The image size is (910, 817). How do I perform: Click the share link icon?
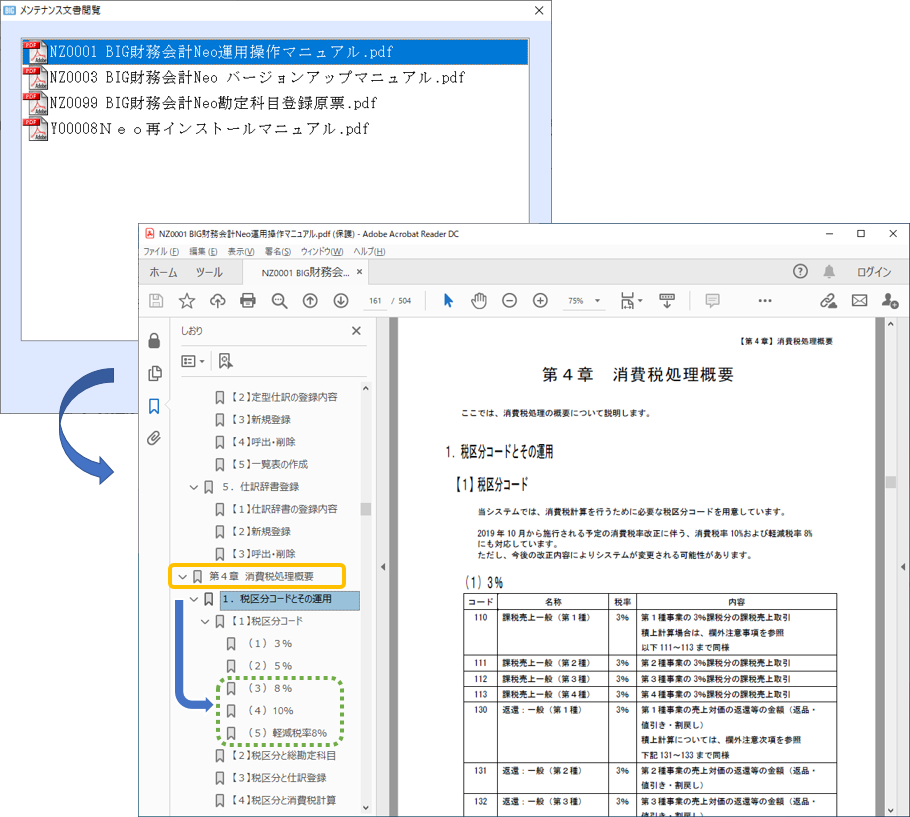point(828,301)
